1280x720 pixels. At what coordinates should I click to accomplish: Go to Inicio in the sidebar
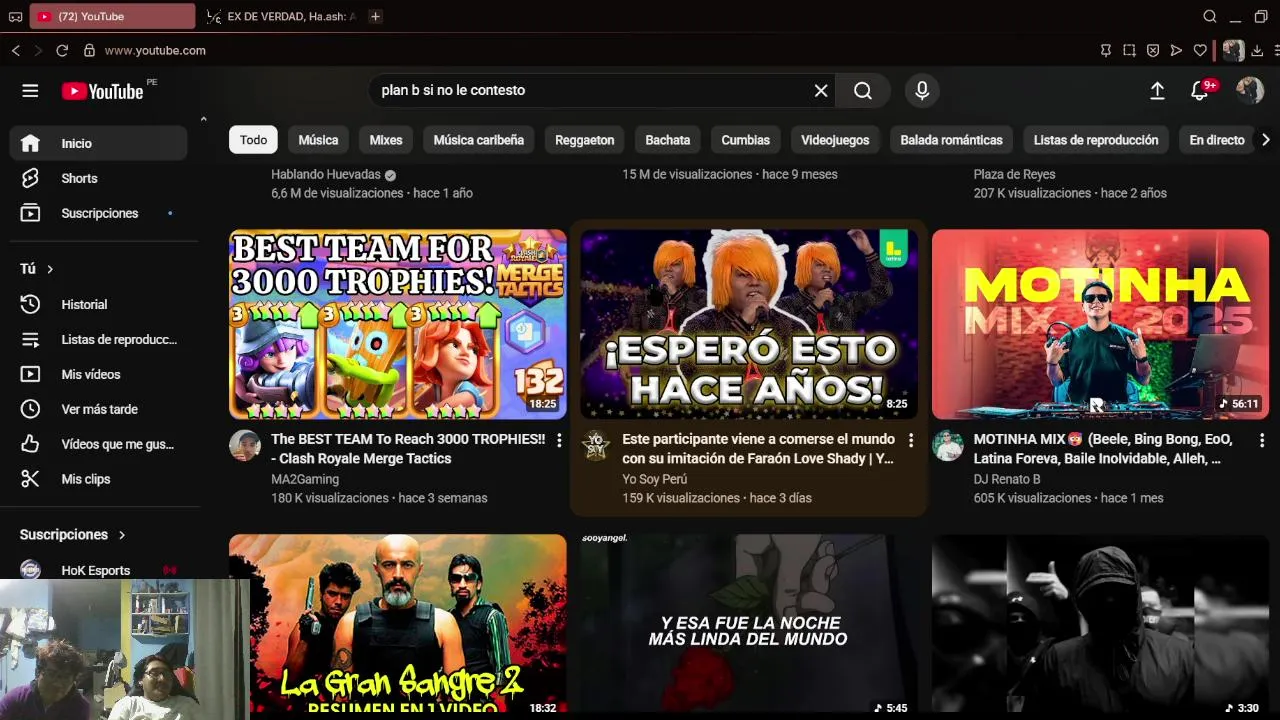[99, 143]
